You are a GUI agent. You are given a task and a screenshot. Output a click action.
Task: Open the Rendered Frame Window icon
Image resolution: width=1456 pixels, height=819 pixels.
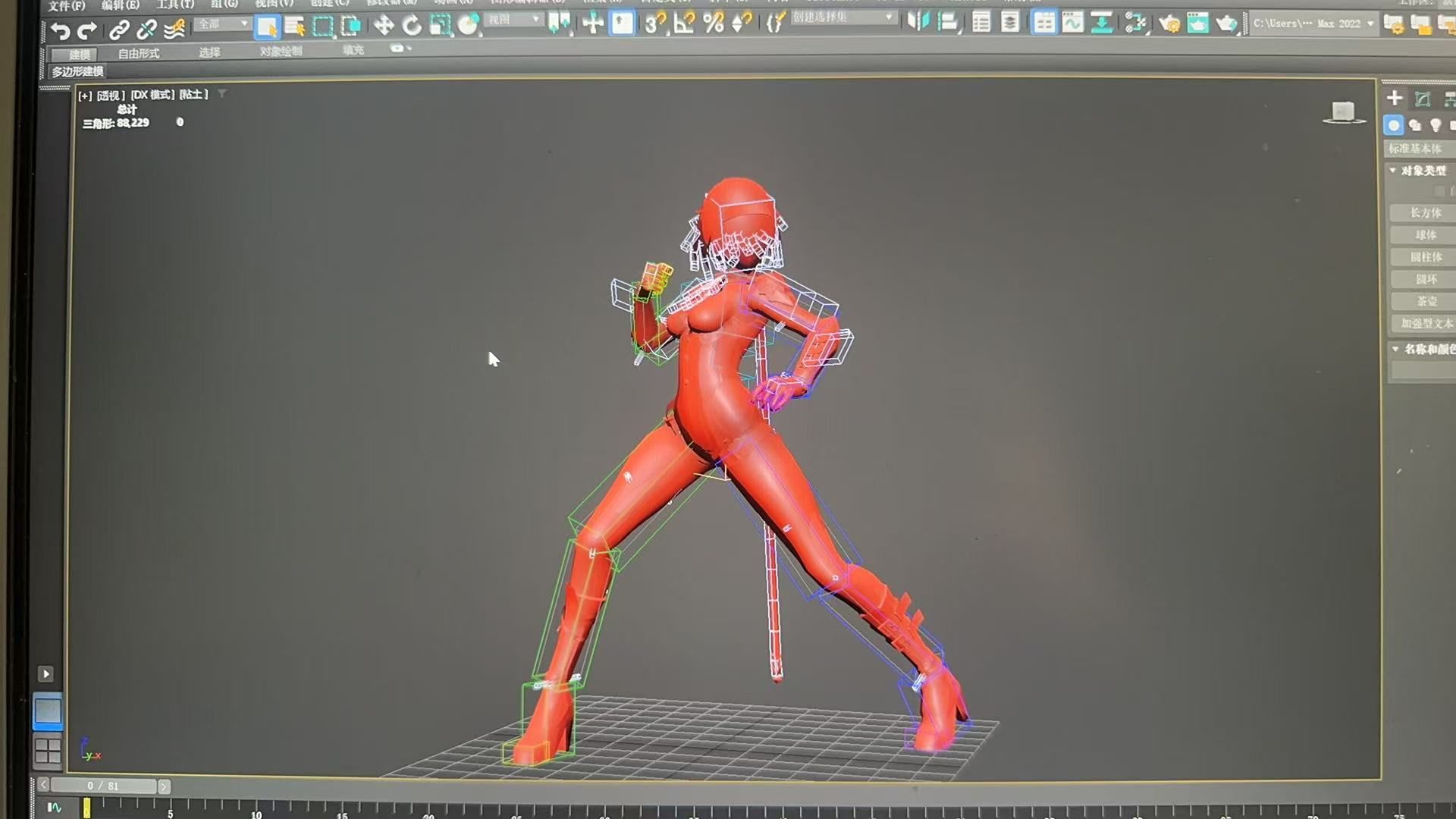coord(1197,24)
